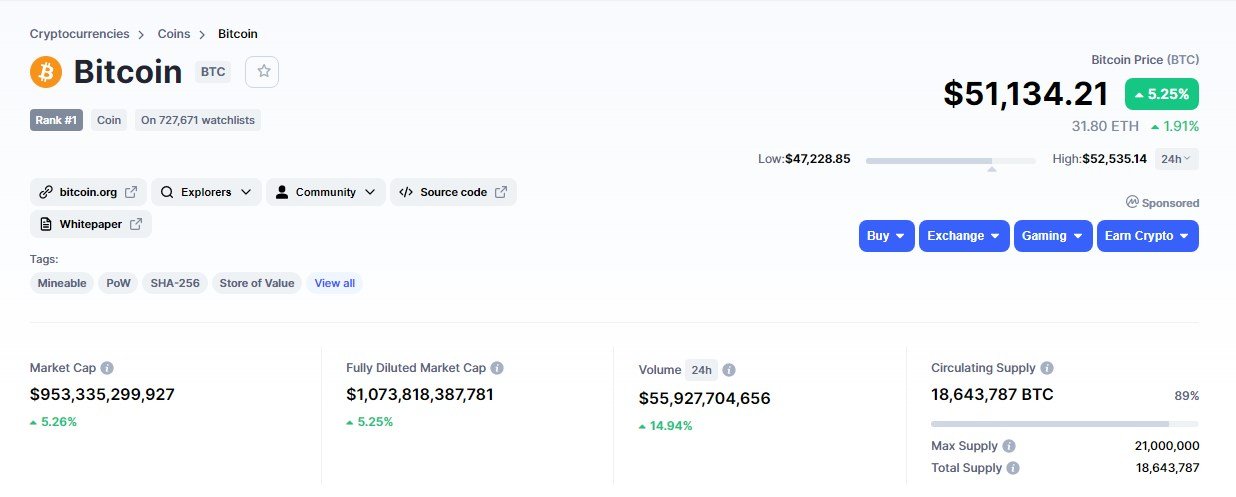Screen dimensions: 1236x497
Task: Click the orange Bitcoin logo icon
Action: (x=46, y=72)
